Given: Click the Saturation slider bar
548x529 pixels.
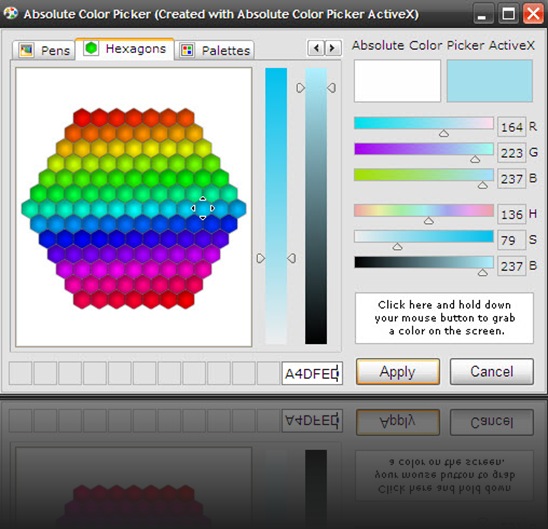Looking at the screenshot, I should 424,236.
